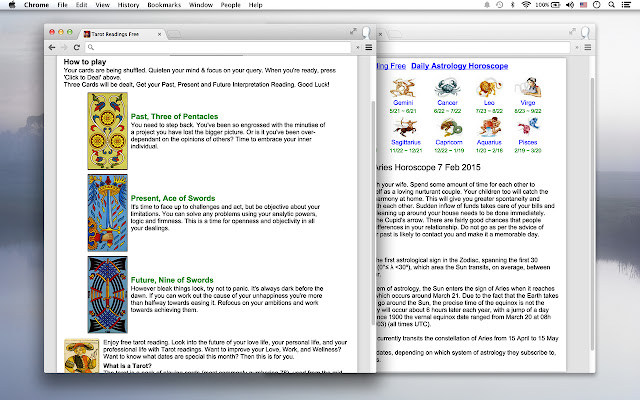The width and height of the screenshot is (640, 400).
Task: Focus the address bar of front window
Action: tap(218, 47)
